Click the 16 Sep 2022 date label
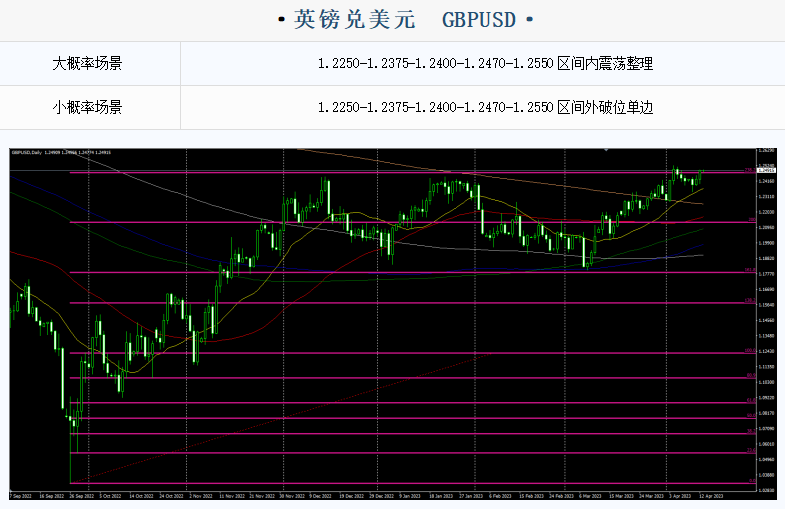This screenshot has height=509, width=785. click(x=52, y=496)
